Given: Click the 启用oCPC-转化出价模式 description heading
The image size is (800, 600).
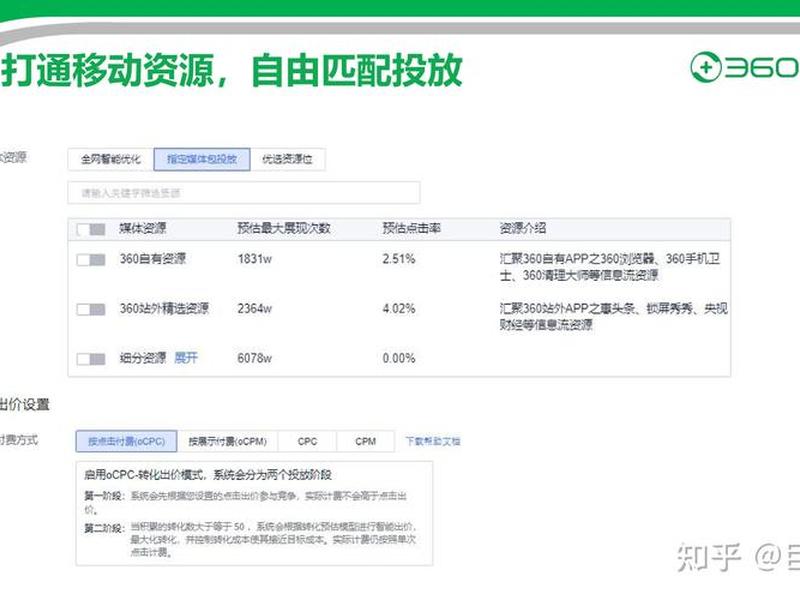Looking at the screenshot, I should (x=208, y=475).
